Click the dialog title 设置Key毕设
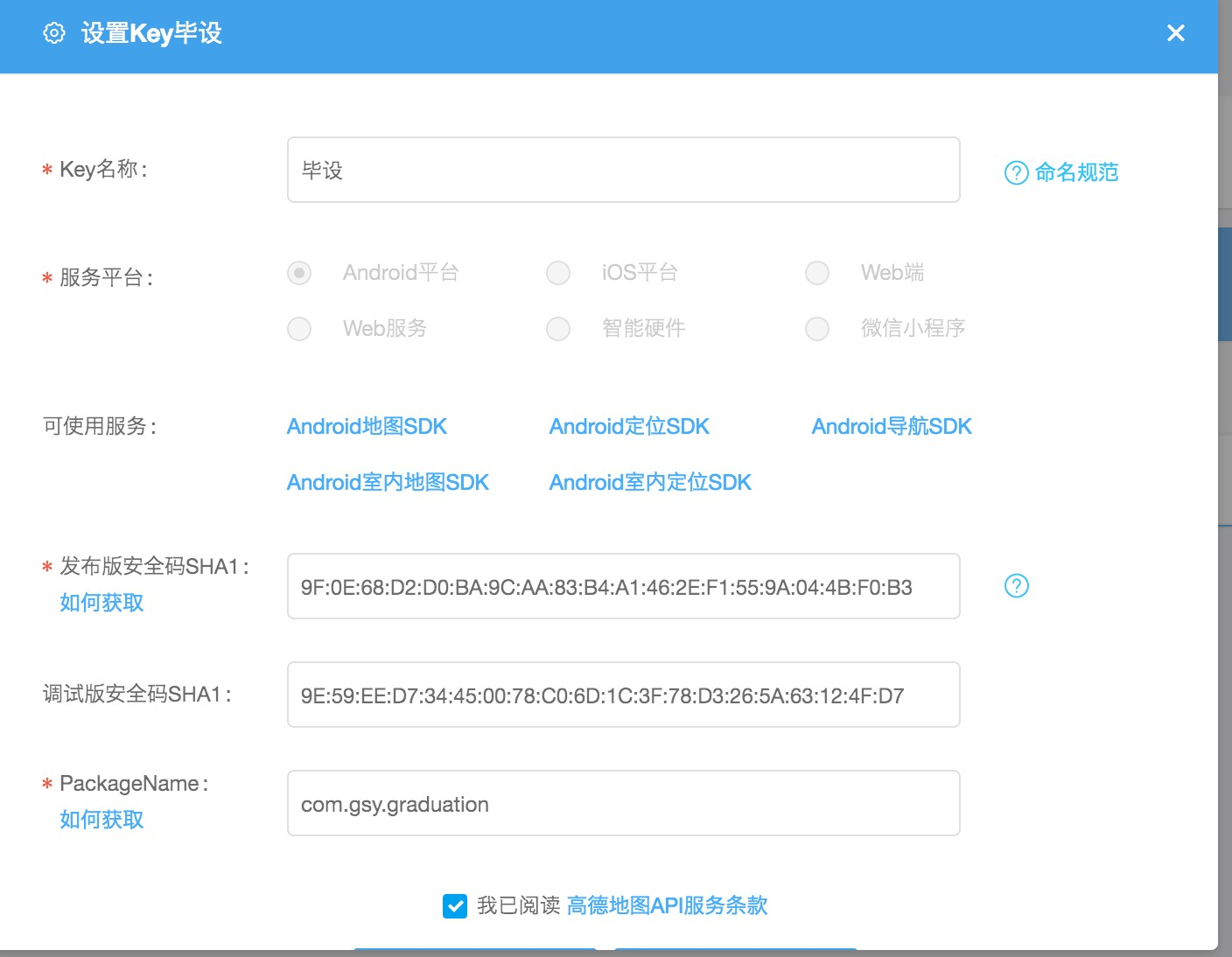Viewport: 1232px width, 957px height. (151, 33)
